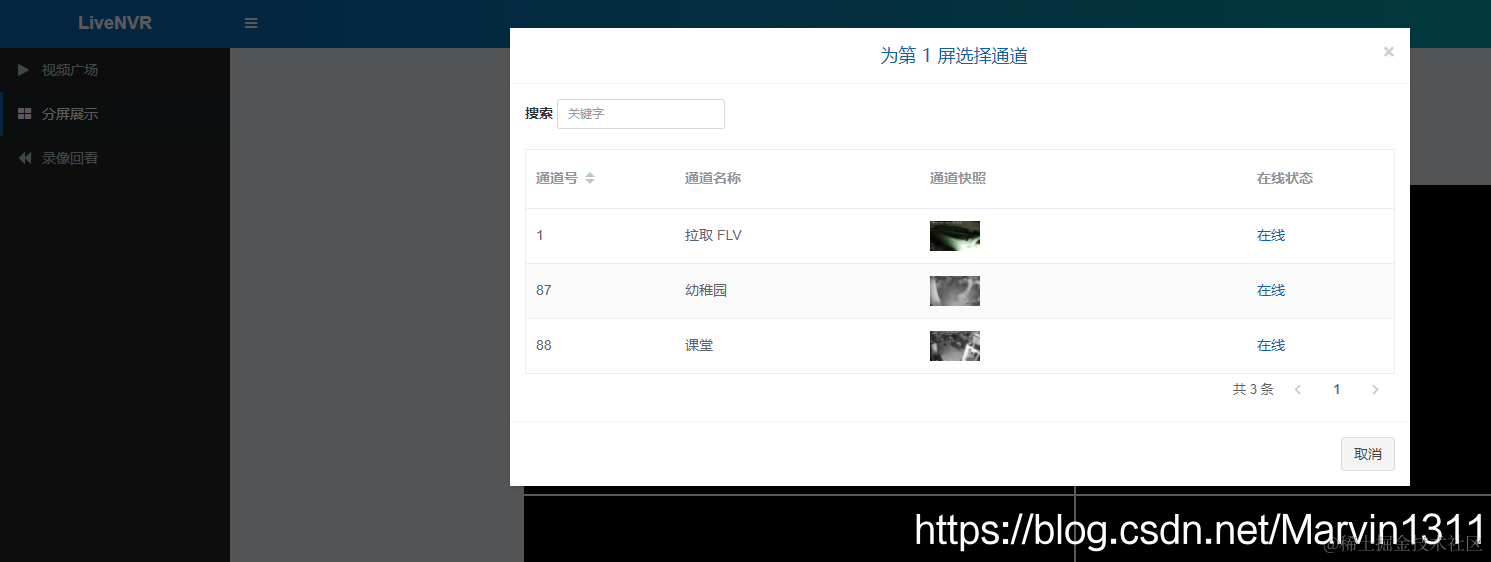Click channel number 87 cell

coord(544,291)
